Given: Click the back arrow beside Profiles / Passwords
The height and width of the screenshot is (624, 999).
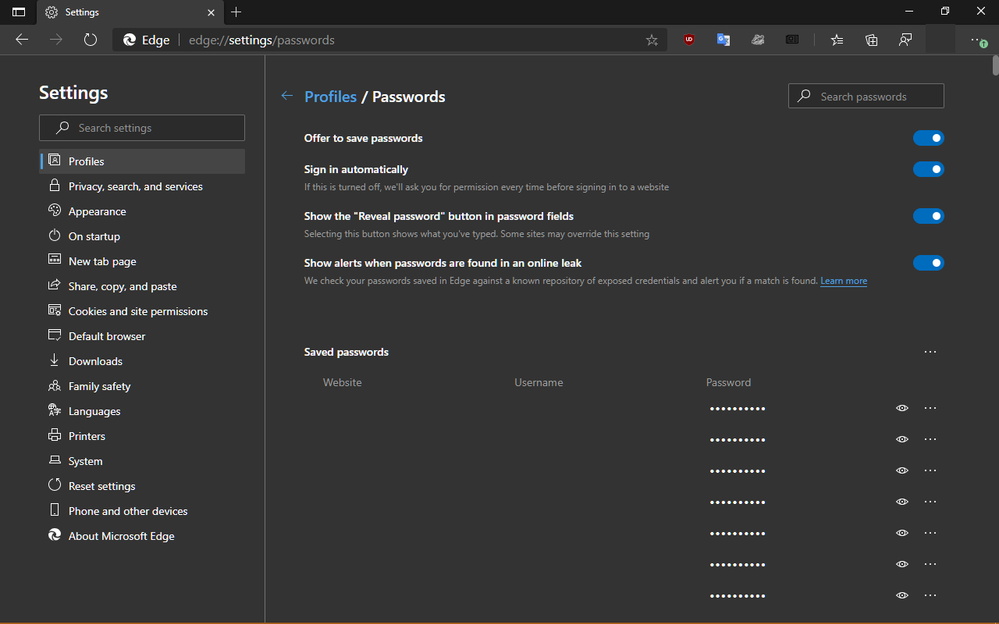Looking at the screenshot, I should [287, 96].
